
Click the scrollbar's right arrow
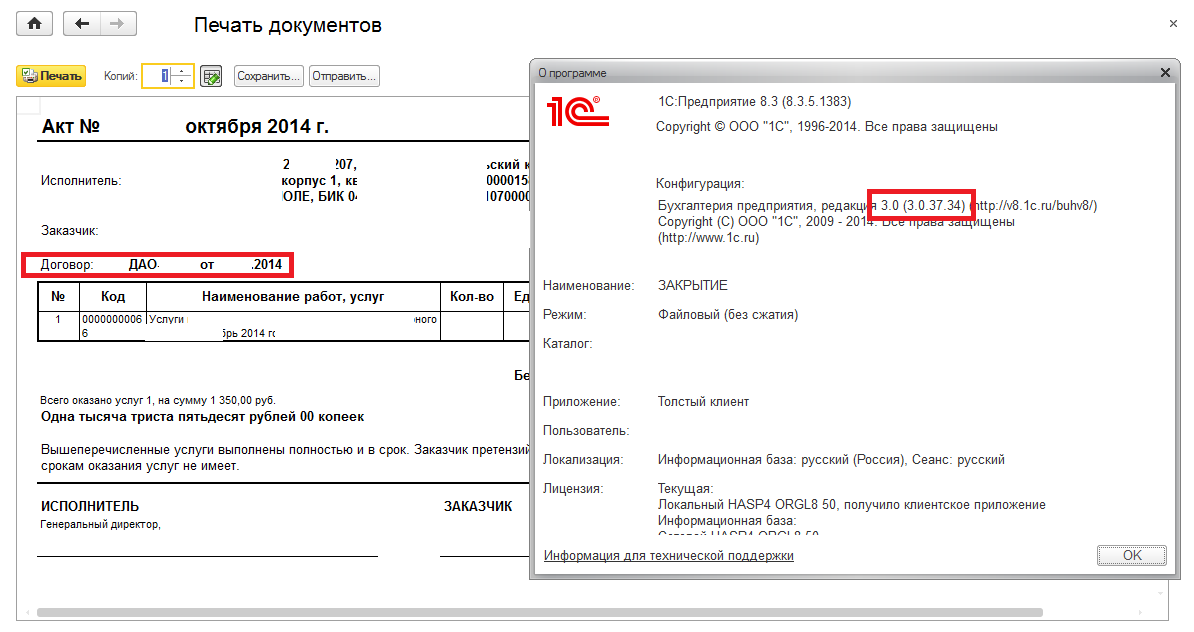tap(1140, 612)
